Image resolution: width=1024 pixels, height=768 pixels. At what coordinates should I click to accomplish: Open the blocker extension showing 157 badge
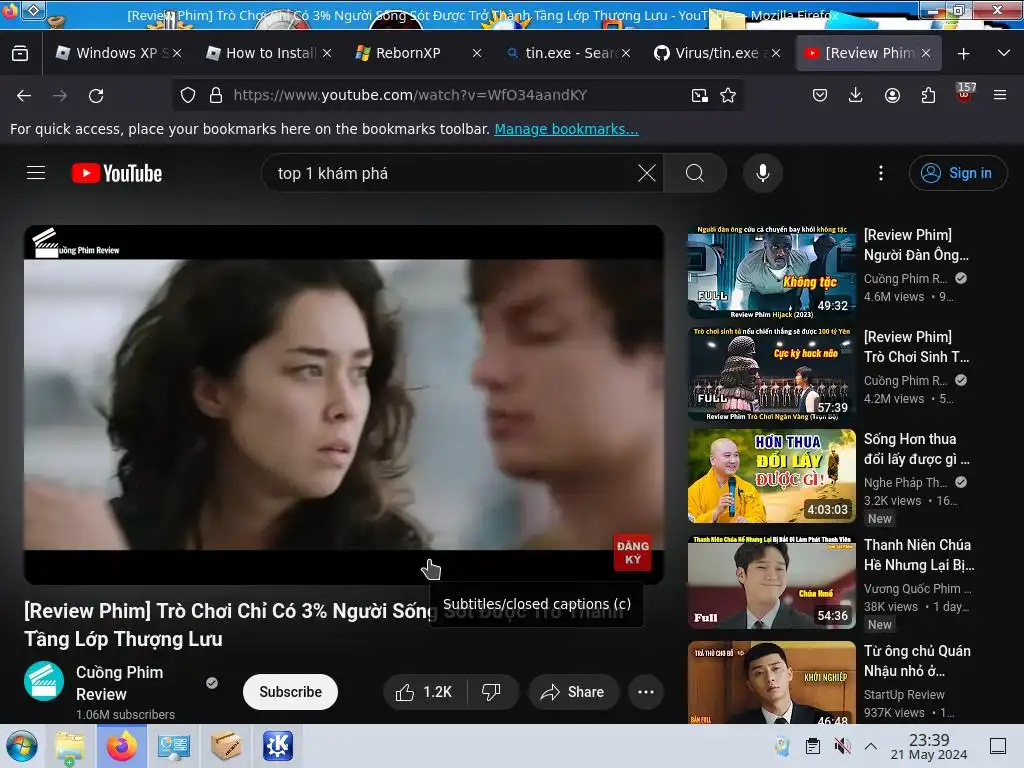click(x=965, y=93)
